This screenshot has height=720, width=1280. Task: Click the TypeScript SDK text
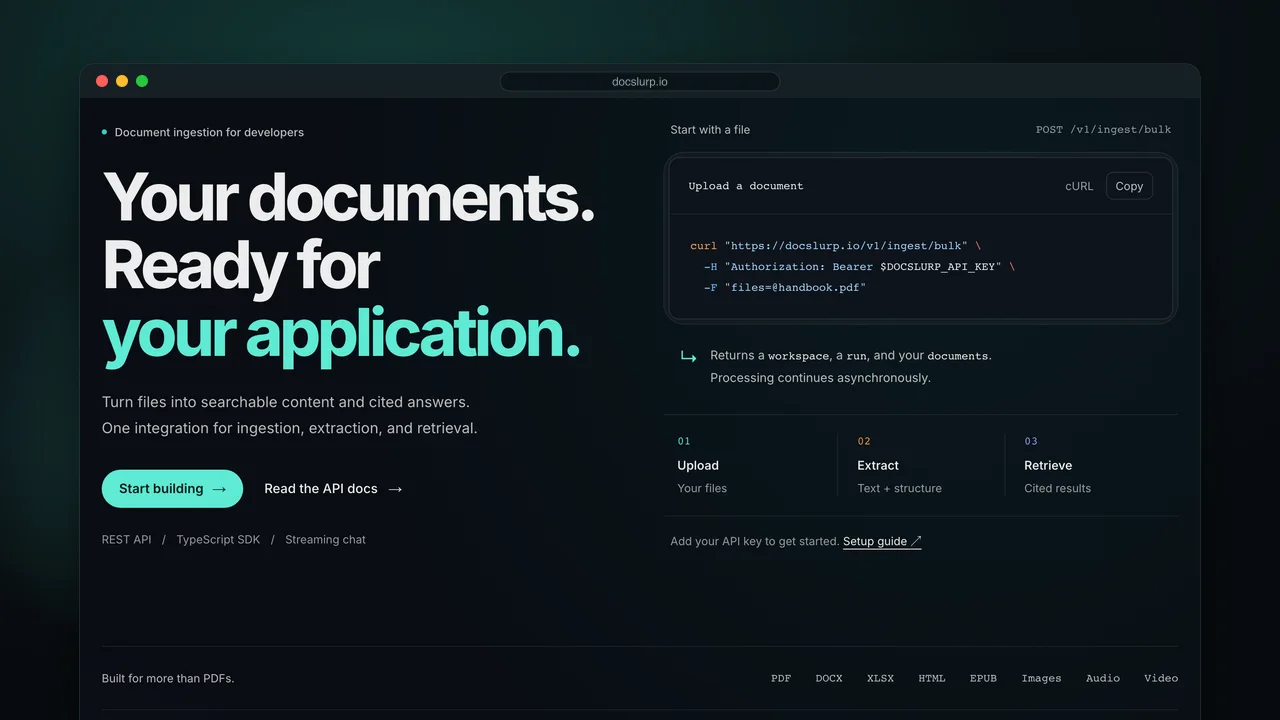point(218,540)
